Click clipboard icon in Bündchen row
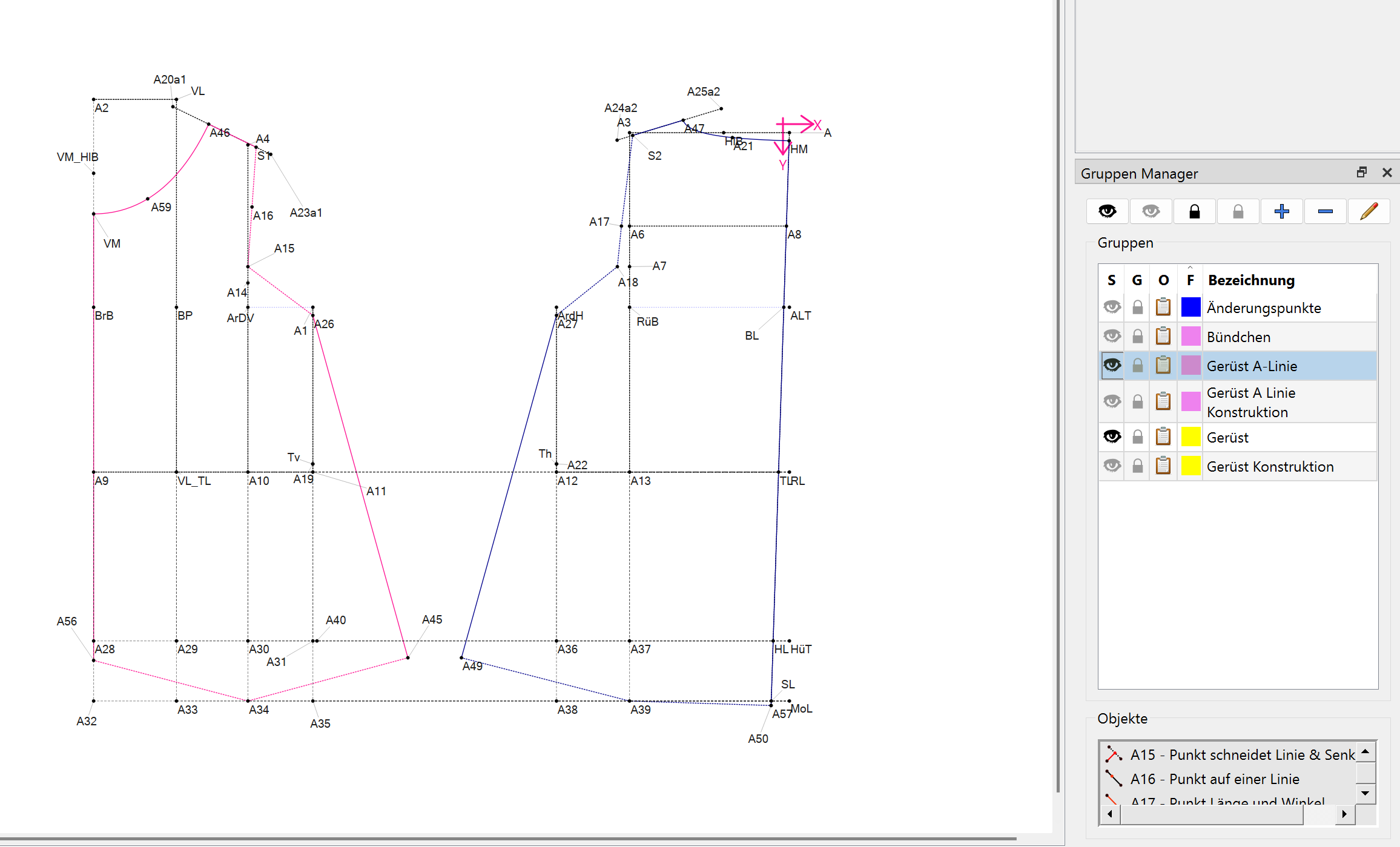The height and width of the screenshot is (847, 1400). tap(1163, 336)
